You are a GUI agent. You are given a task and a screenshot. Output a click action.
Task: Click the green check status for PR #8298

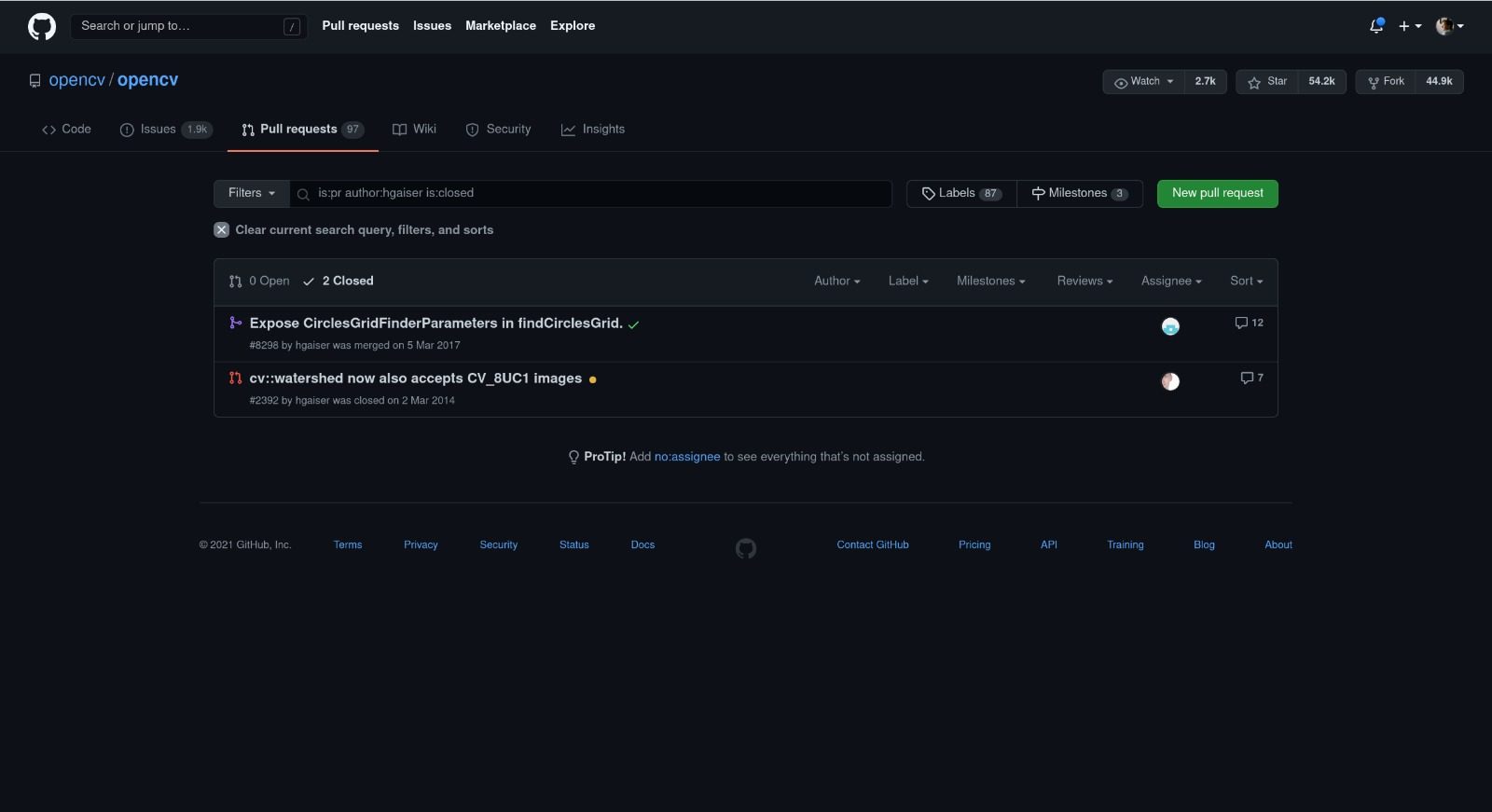pyautogui.click(x=634, y=324)
